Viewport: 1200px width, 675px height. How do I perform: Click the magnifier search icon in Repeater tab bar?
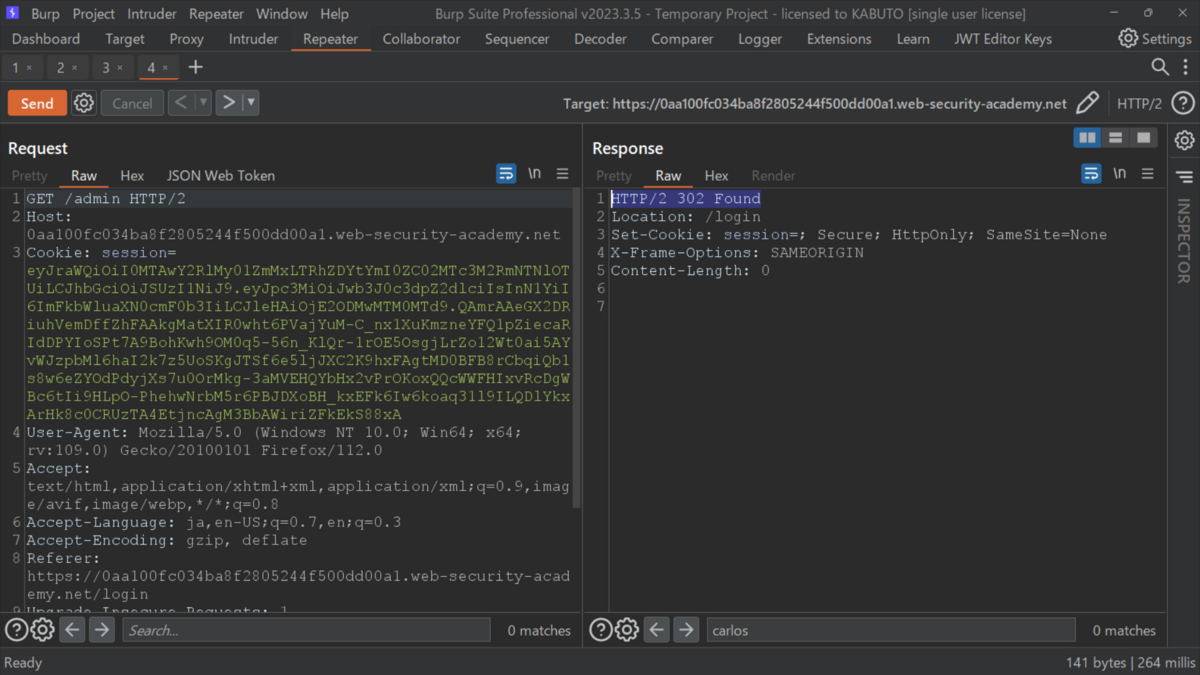(x=1160, y=67)
